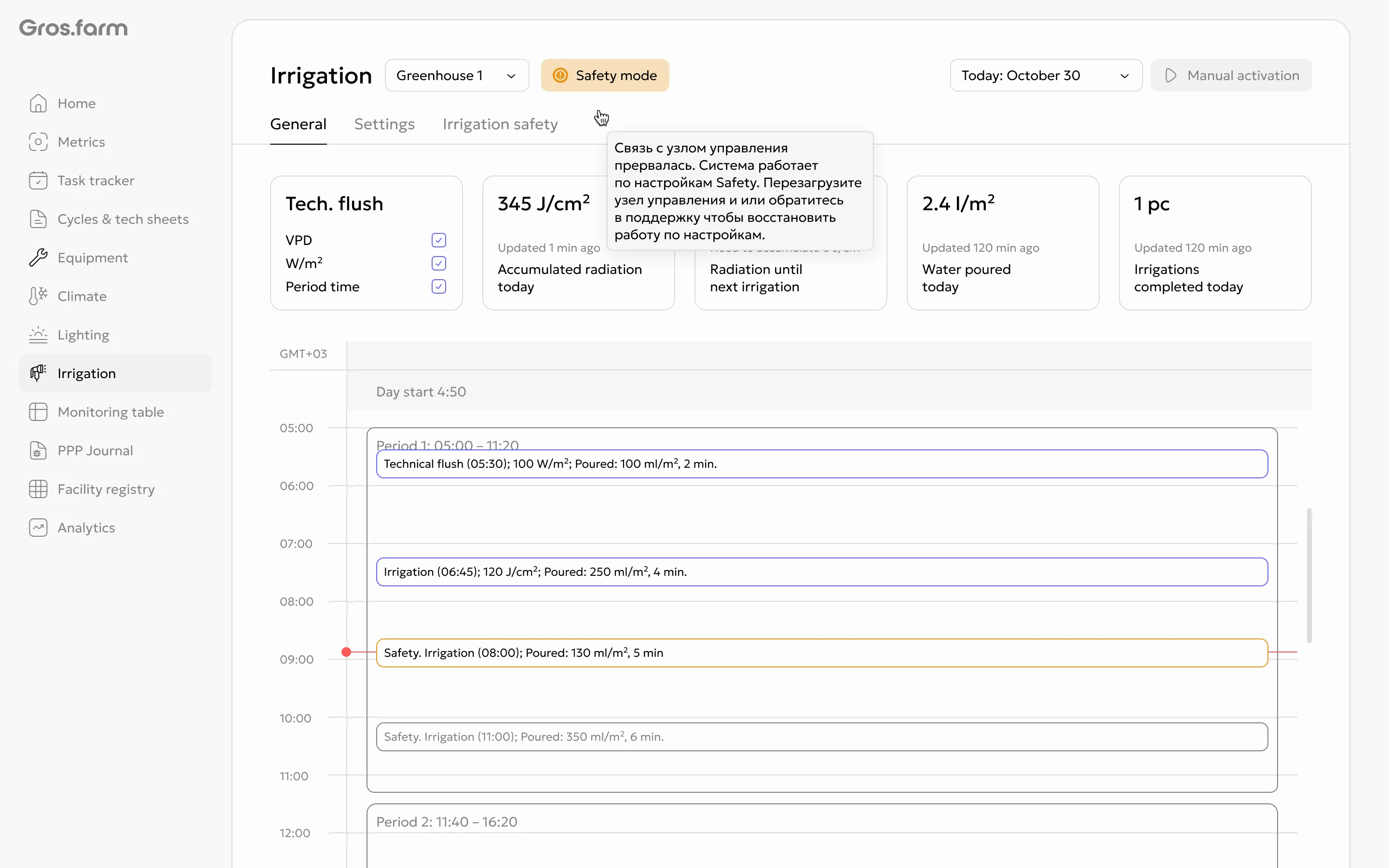Open Cycles & tech sheets section
Image resolution: width=1389 pixels, height=868 pixels.
tap(115, 219)
